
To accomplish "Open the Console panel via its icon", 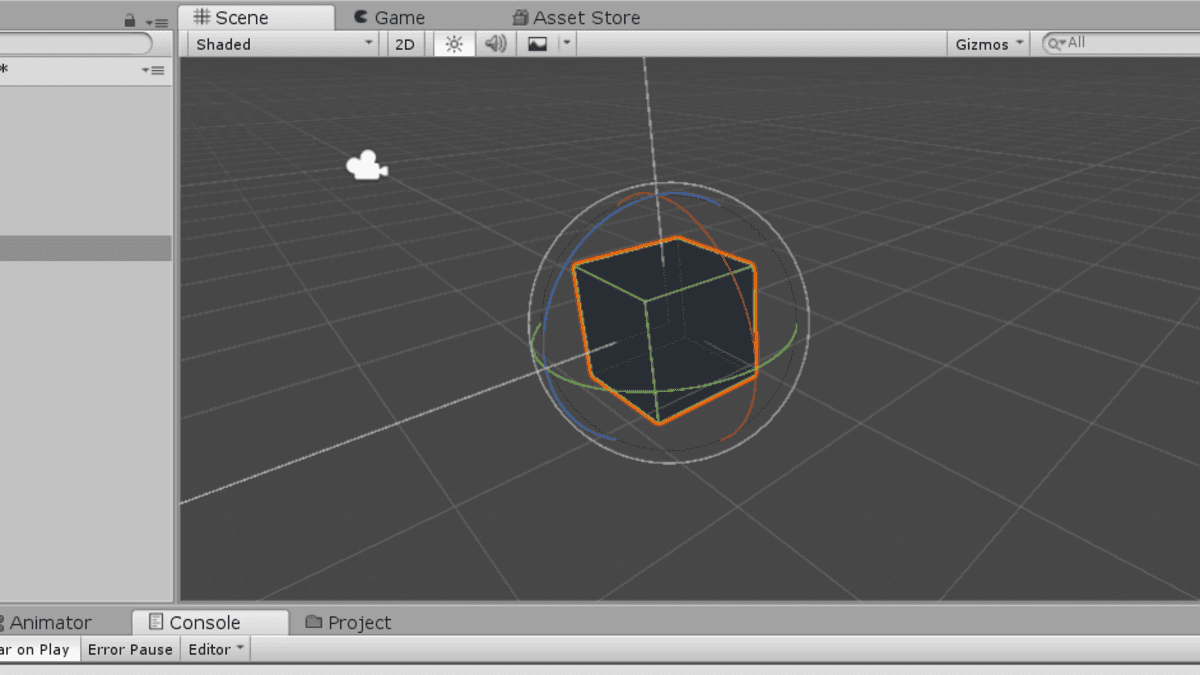I will coord(155,622).
